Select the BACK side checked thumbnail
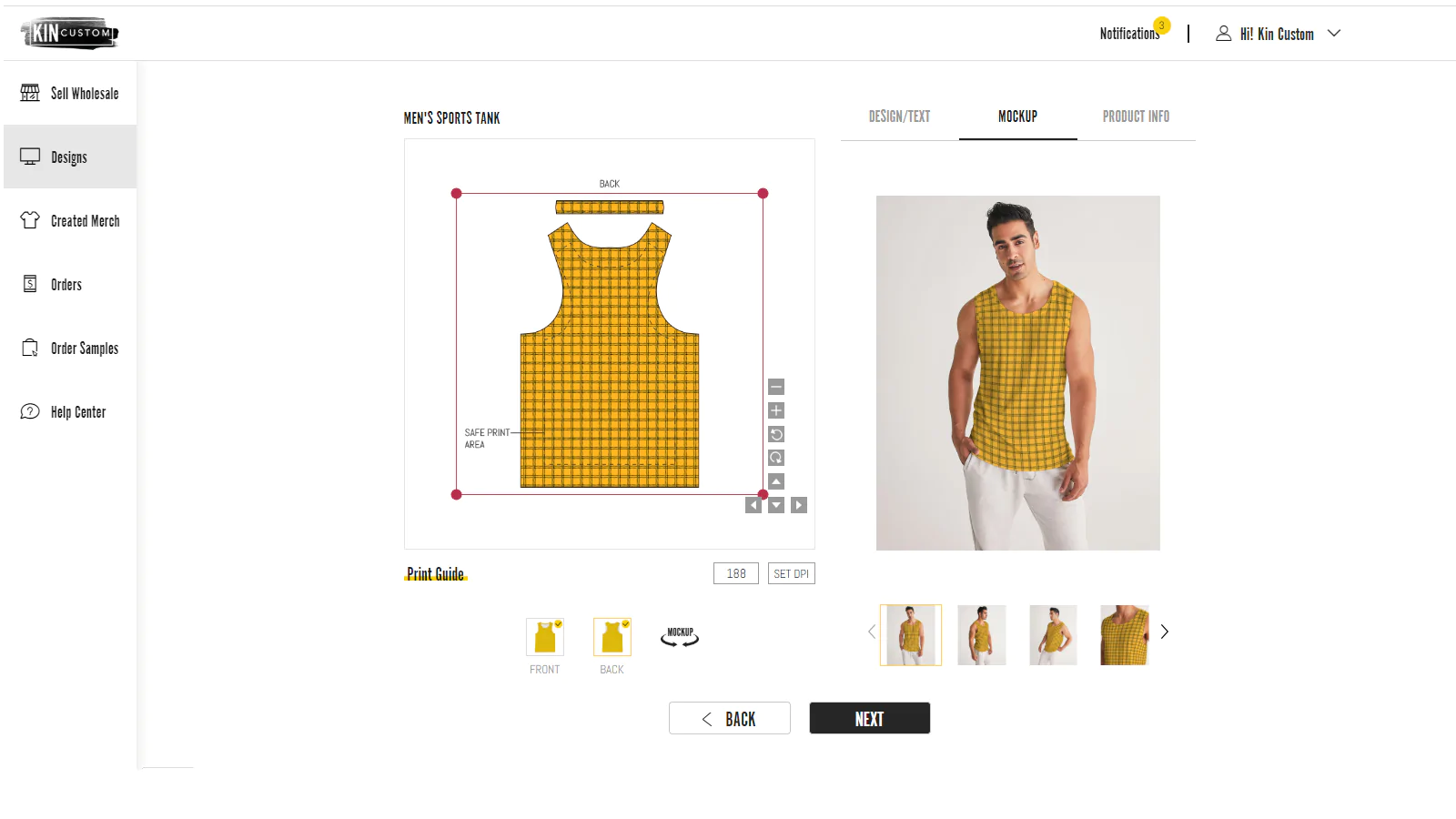Screen dimensions: 1456x819 [x=612, y=637]
